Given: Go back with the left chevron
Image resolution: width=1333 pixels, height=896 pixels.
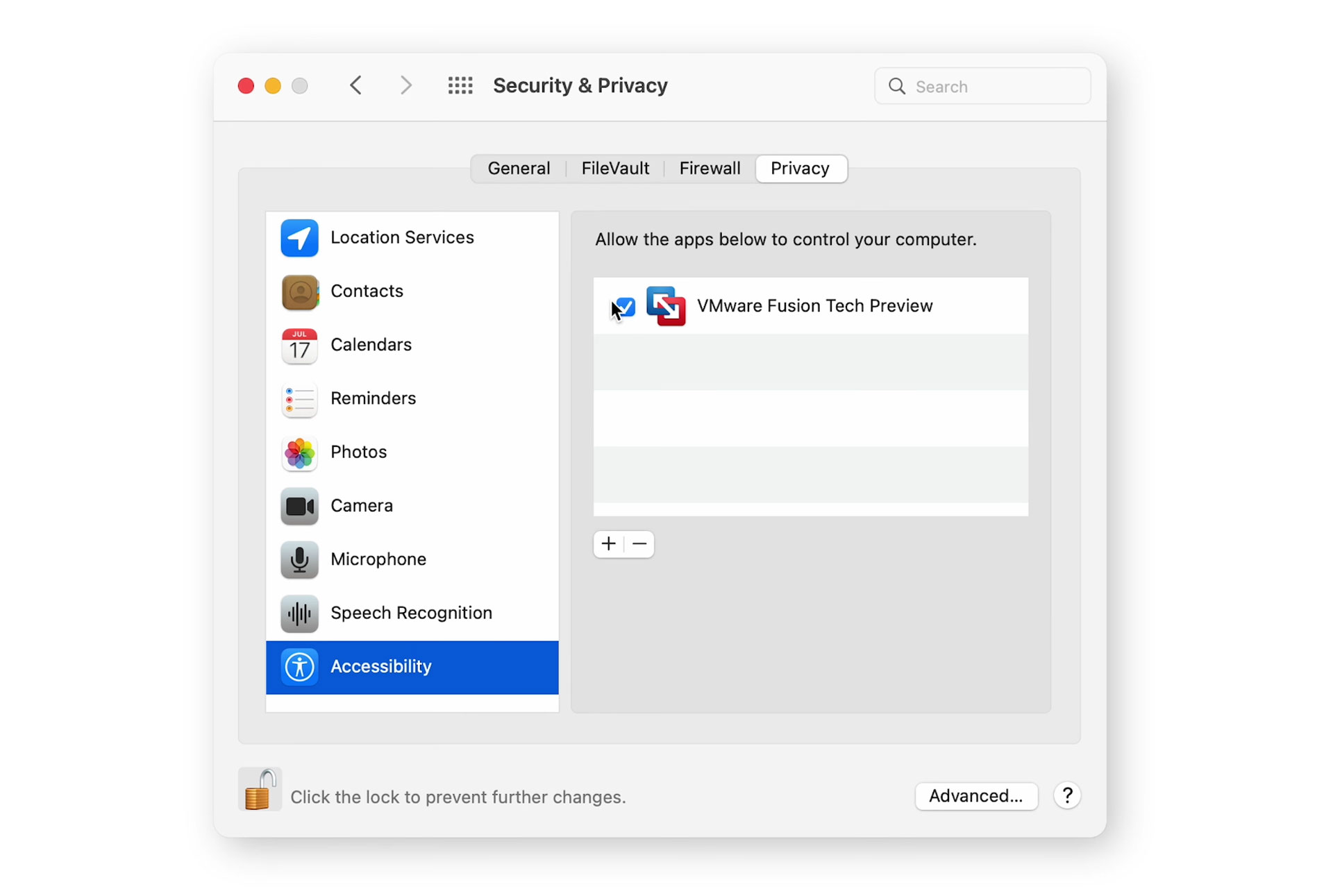Looking at the screenshot, I should coord(356,85).
